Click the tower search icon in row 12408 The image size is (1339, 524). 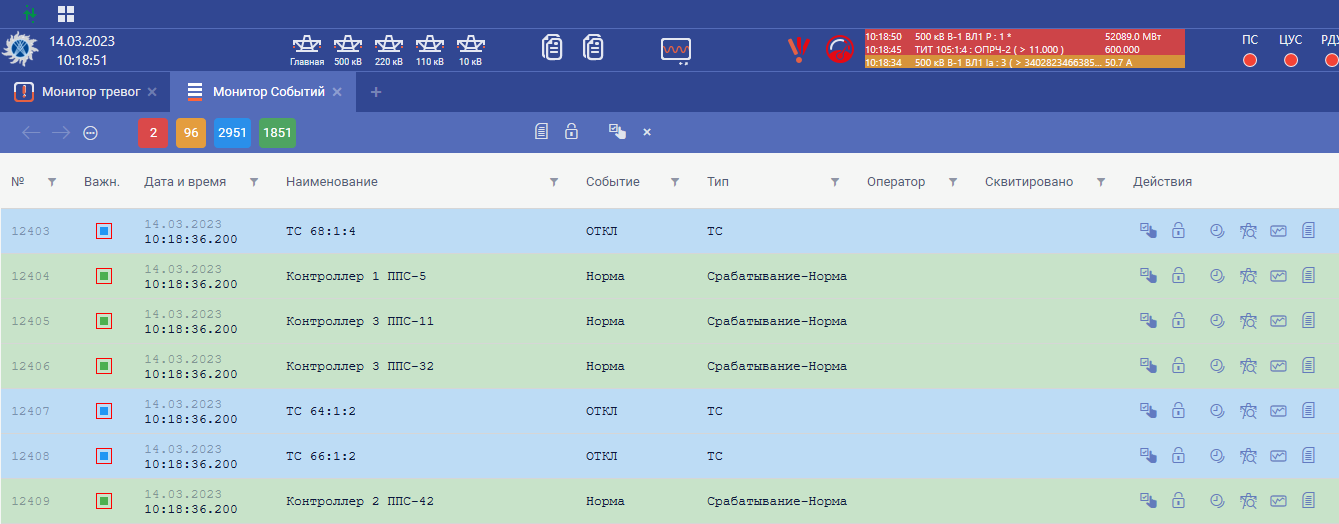[x=1247, y=456]
